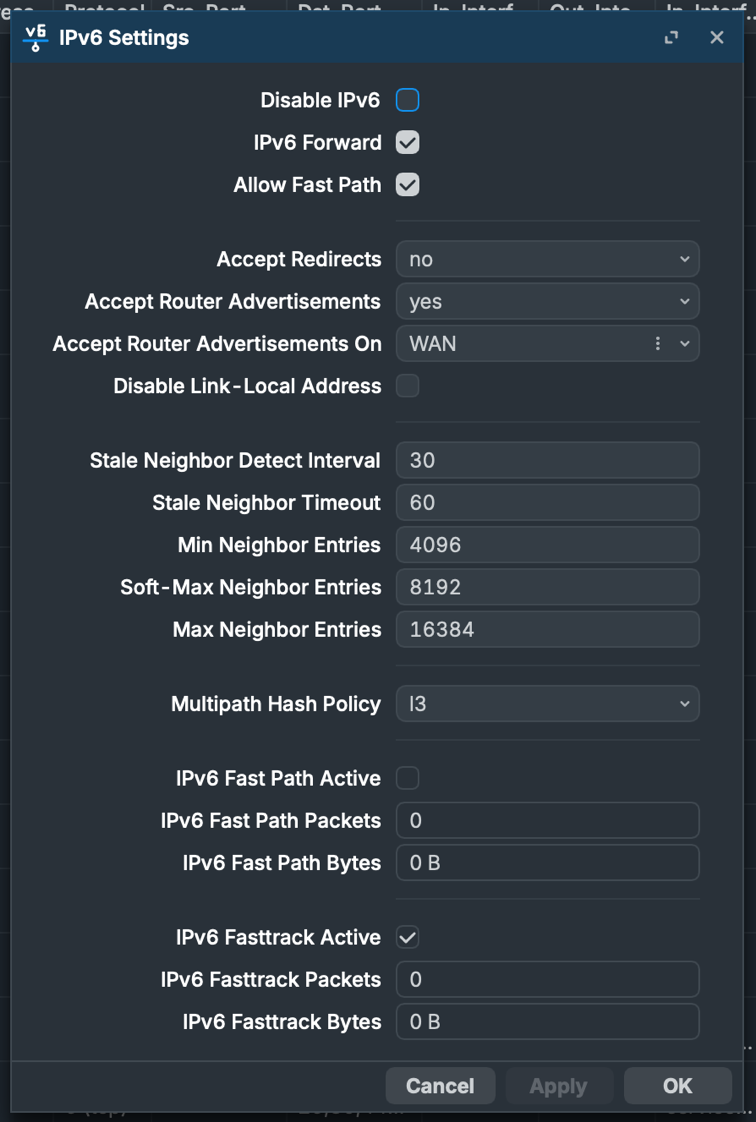This screenshot has height=1122, width=756.
Task: Expand the IPv6 Settings window to fullscreen
Action: click(x=671, y=38)
